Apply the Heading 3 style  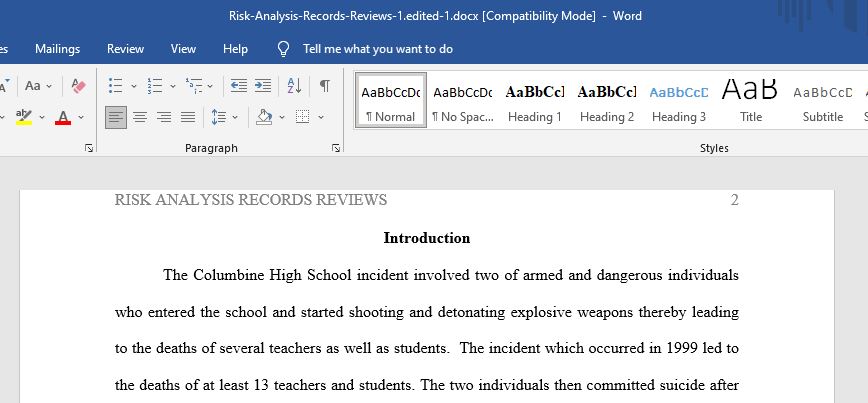(679, 100)
